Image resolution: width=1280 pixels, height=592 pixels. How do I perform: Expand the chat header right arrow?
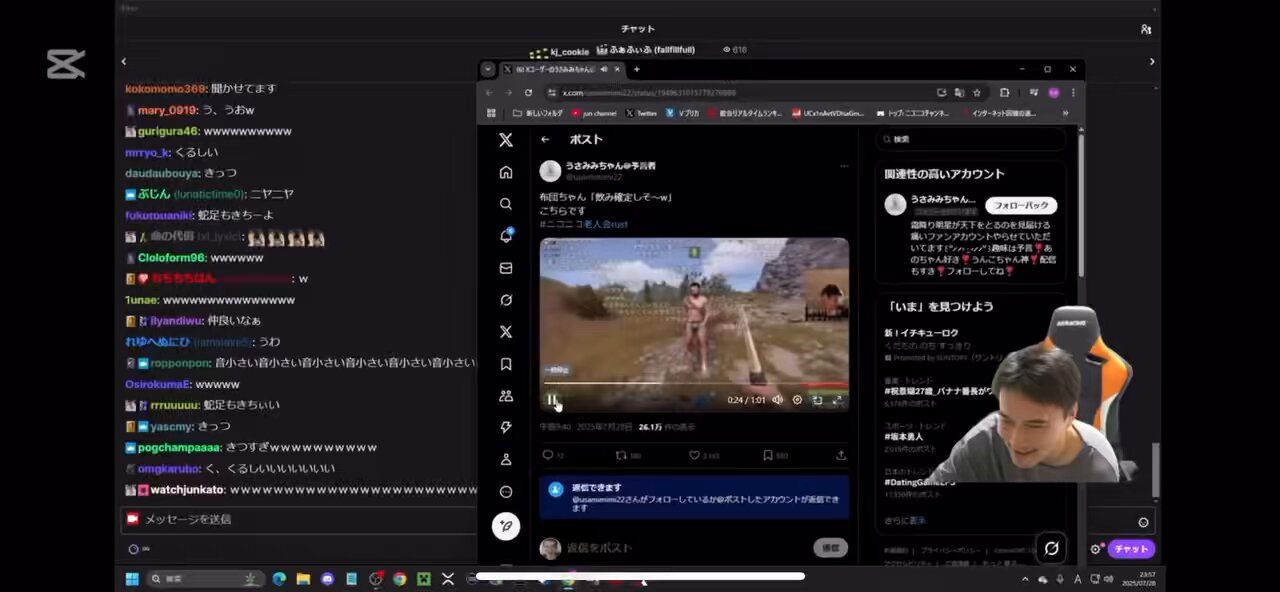[x=1152, y=61]
